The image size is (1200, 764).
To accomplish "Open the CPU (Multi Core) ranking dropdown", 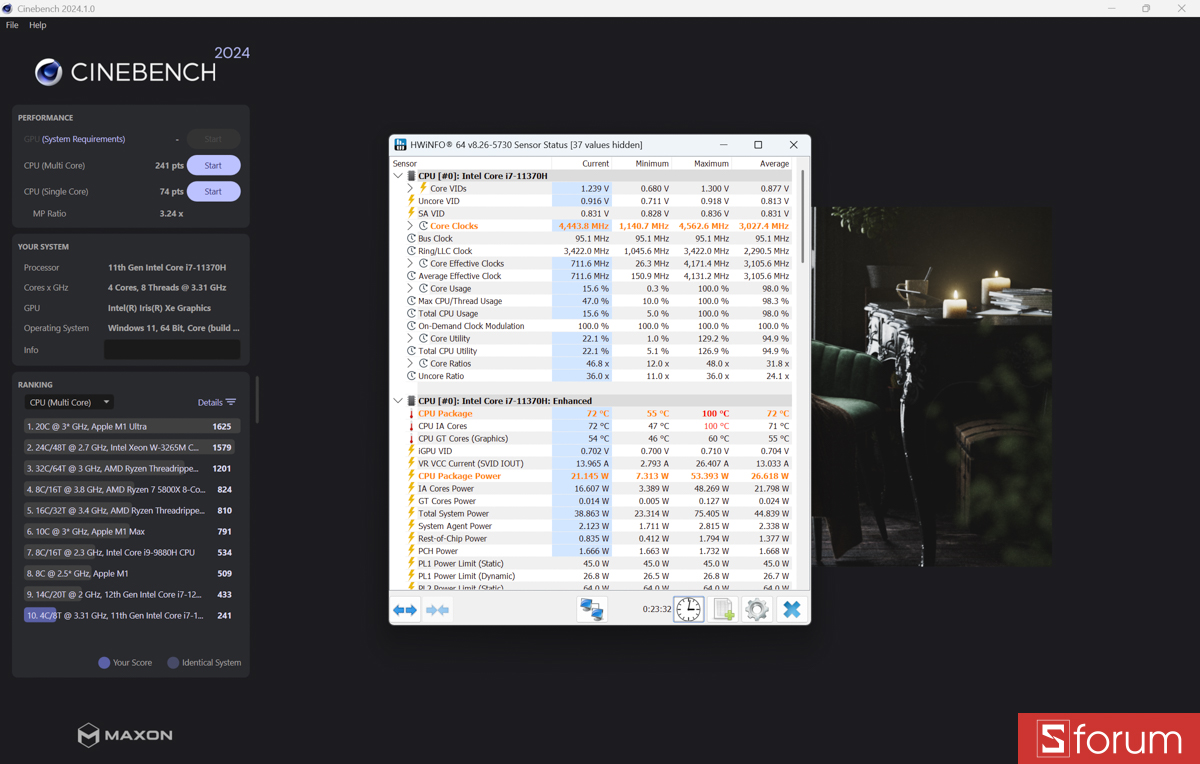I will click(x=69, y=402).
